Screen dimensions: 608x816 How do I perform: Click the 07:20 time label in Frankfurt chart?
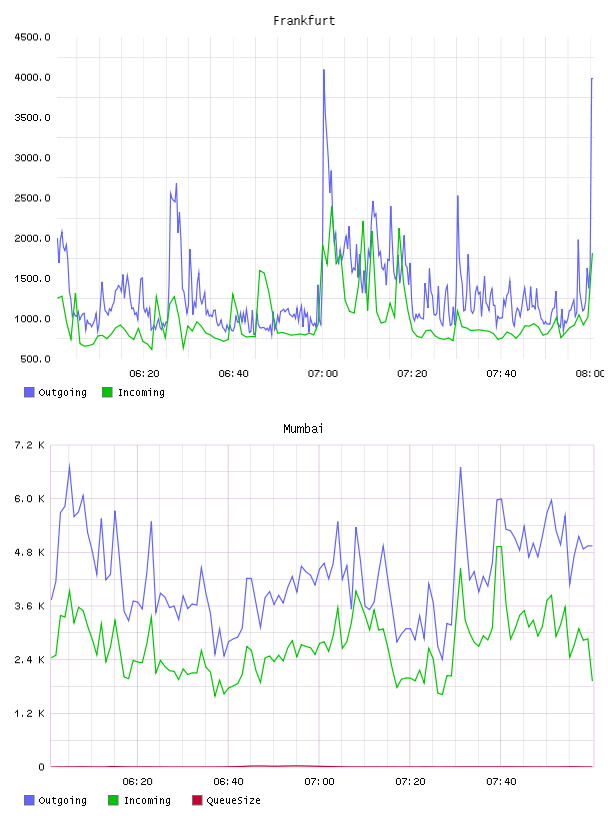pyautogui.click(x=412, y=374)
